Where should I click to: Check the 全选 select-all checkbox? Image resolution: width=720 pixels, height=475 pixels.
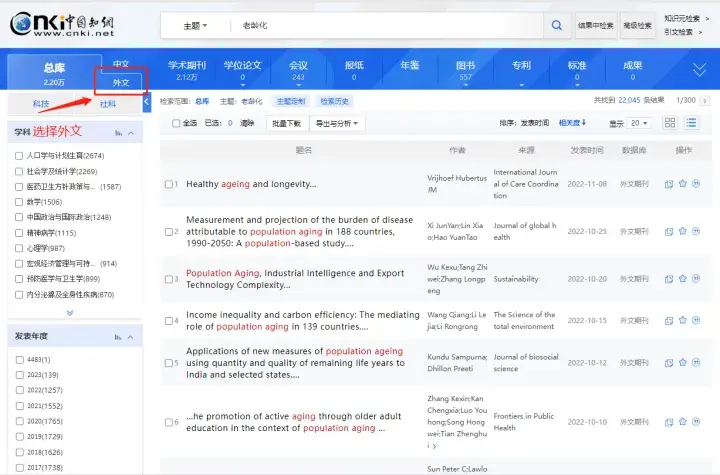[177, 124]
